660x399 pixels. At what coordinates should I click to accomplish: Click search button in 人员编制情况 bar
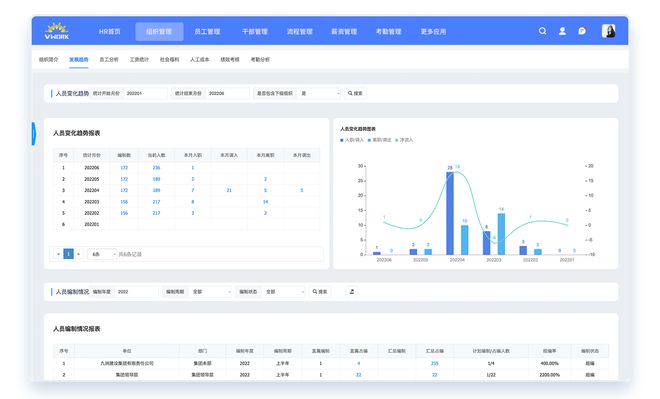click(x=320, y=292)
